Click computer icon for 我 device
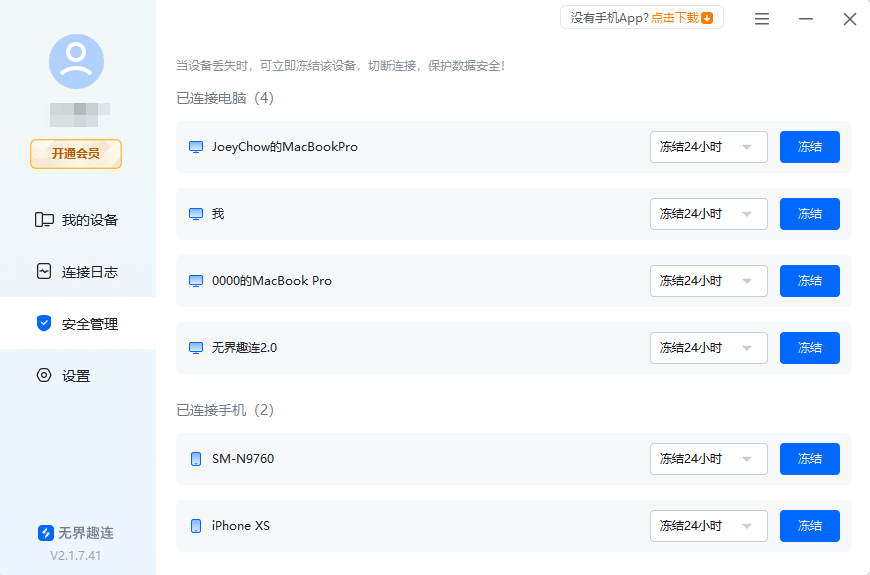The image size is (870, 575). pos(196,214)
